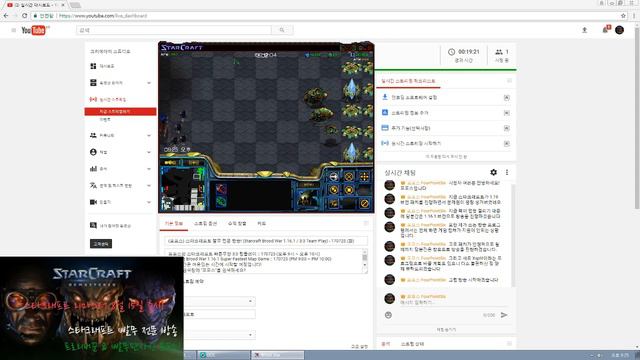
Task: Click the StarCraft live preview player
Action: pos(266,127)
